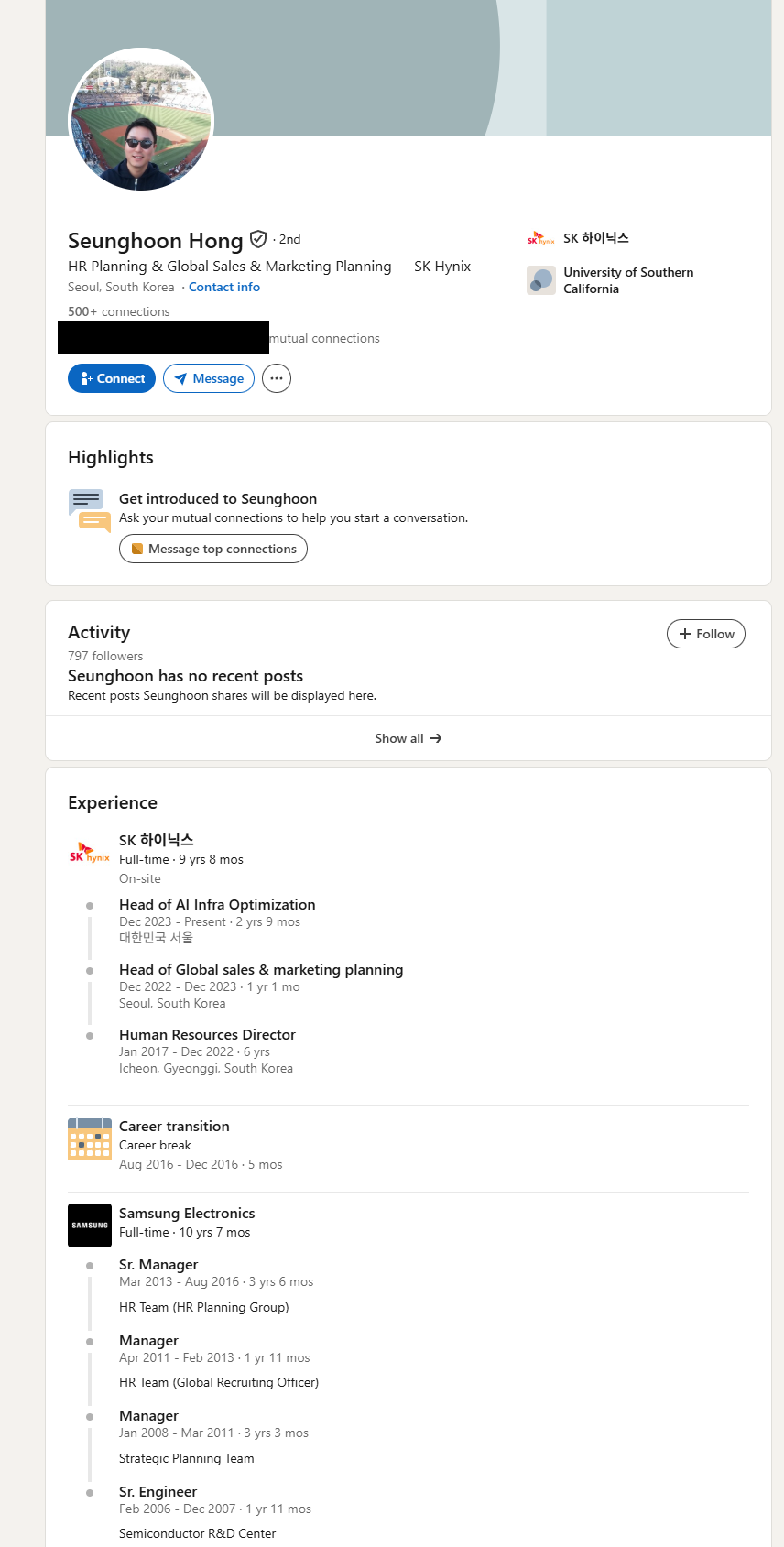
Task: Click Message top connections button
Action: (x=213, y=549)
